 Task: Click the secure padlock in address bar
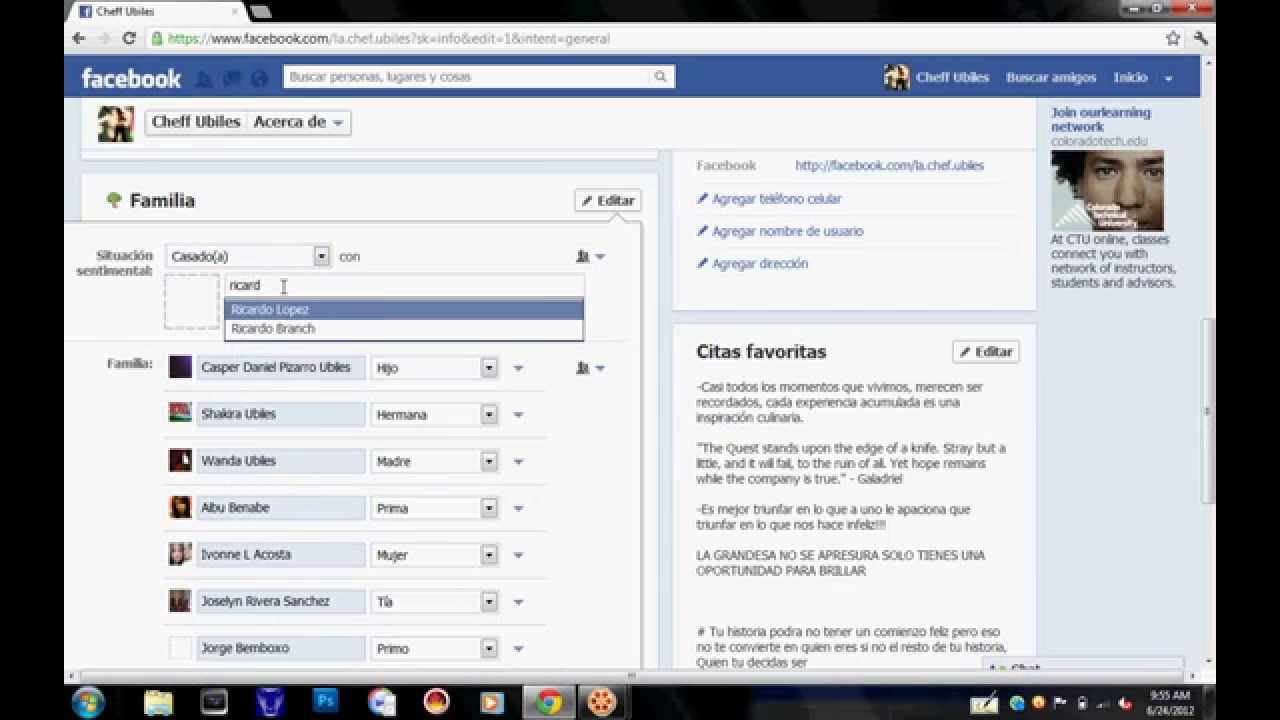coord(157,38)
